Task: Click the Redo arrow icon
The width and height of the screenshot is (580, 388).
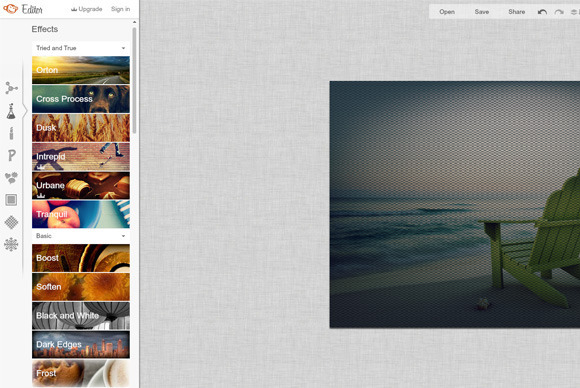Action: 559,12
